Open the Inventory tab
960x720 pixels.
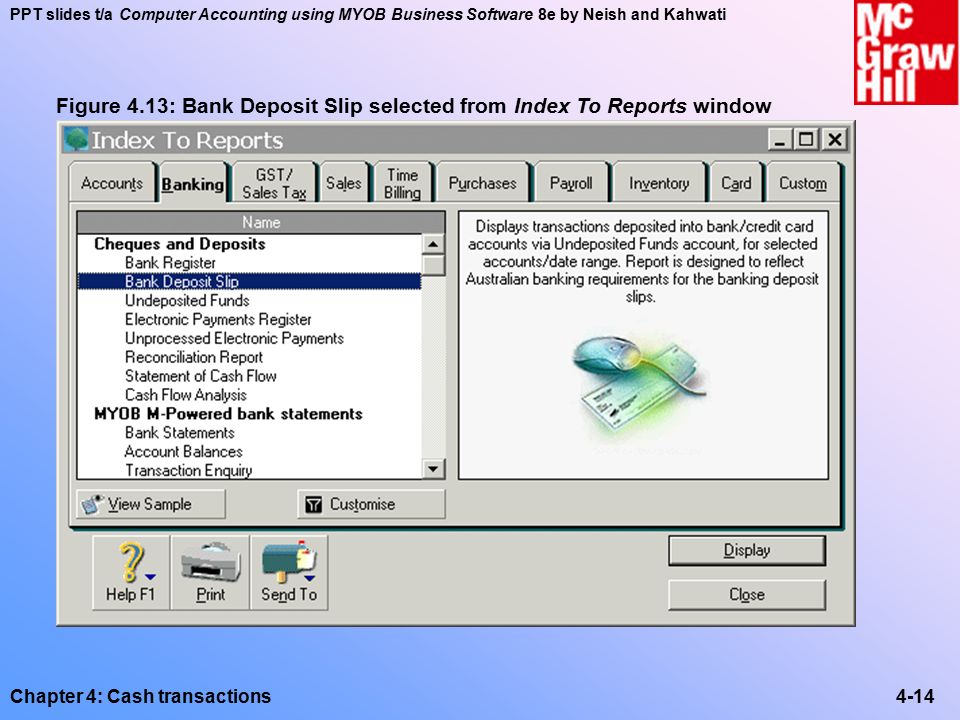click(x=659, y=182)
